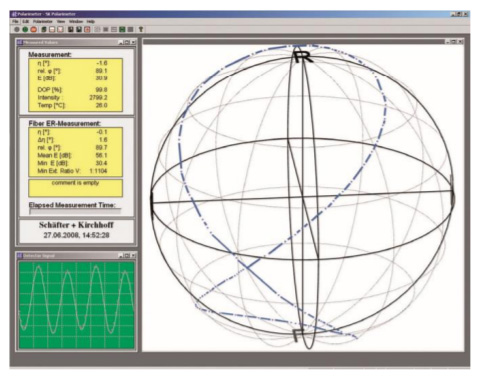Click the first black floppy save icon

[71, 29]
